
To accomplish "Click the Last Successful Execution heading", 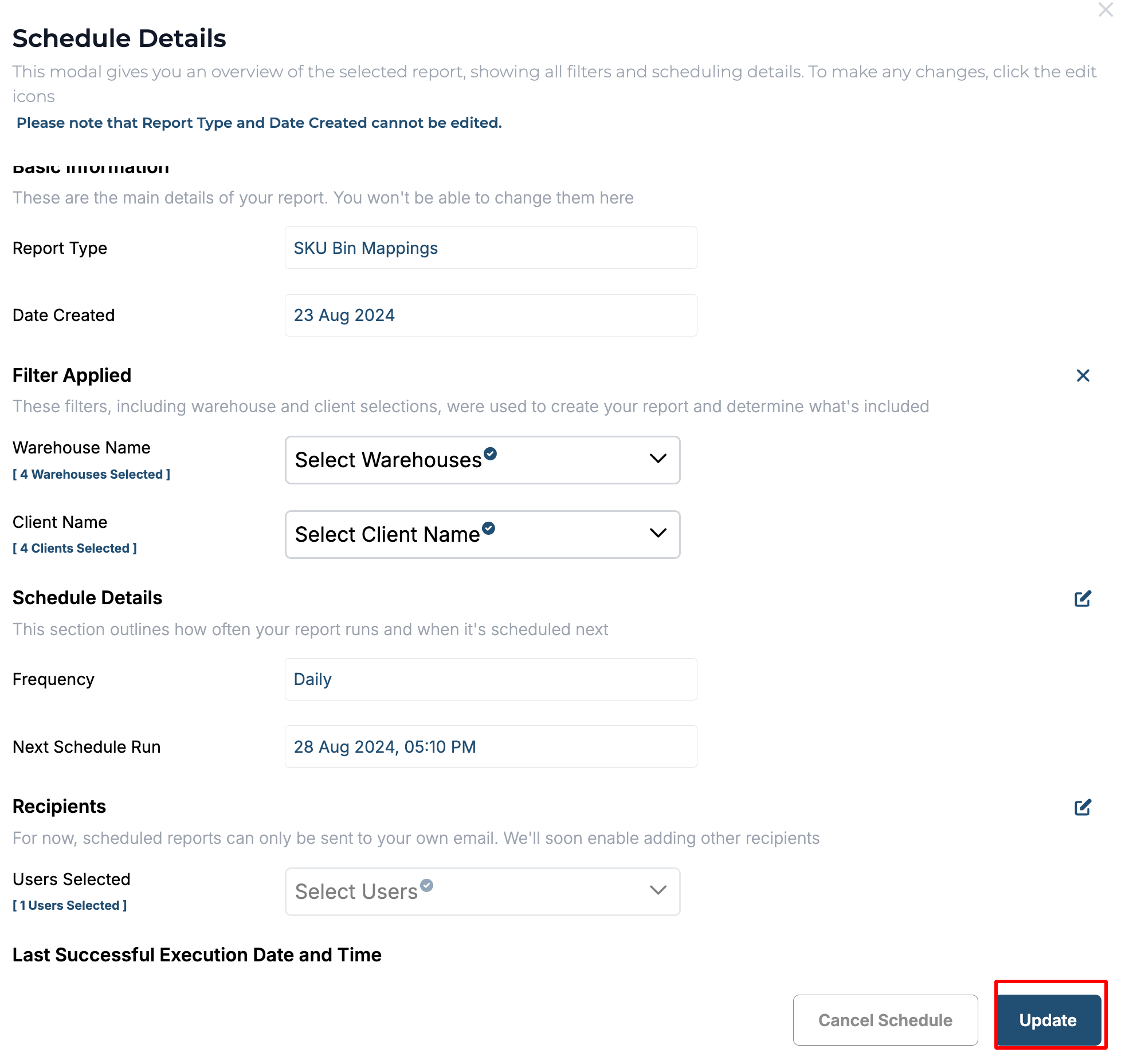I will pyautogui.click(x=197, y=955).
